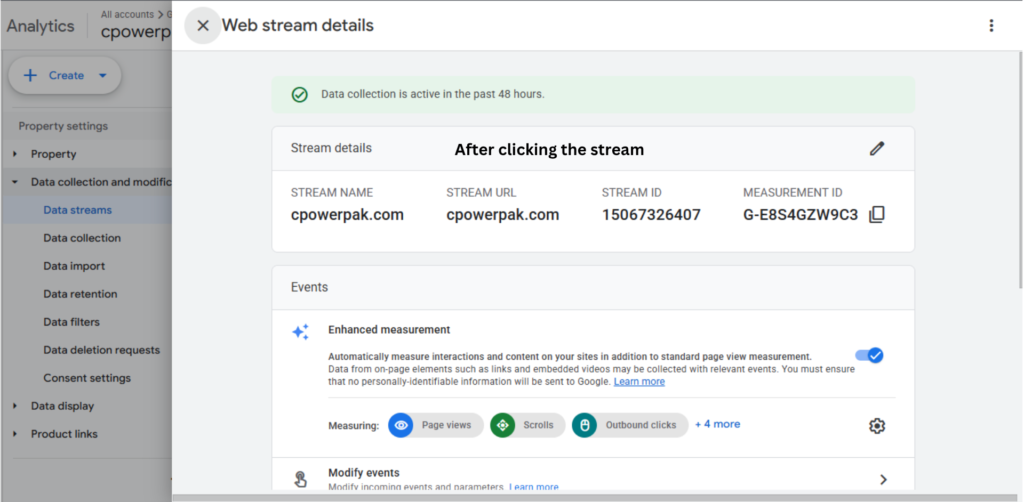Edit stream details with pencil icon
The width and height of the screenshot is (1024, 502).
876,148
